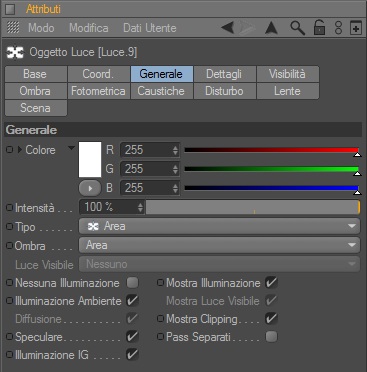This screenshot has height=372, width=367.
Task: Open the Fotometrica tab
Action: click(x=98, y=91)
